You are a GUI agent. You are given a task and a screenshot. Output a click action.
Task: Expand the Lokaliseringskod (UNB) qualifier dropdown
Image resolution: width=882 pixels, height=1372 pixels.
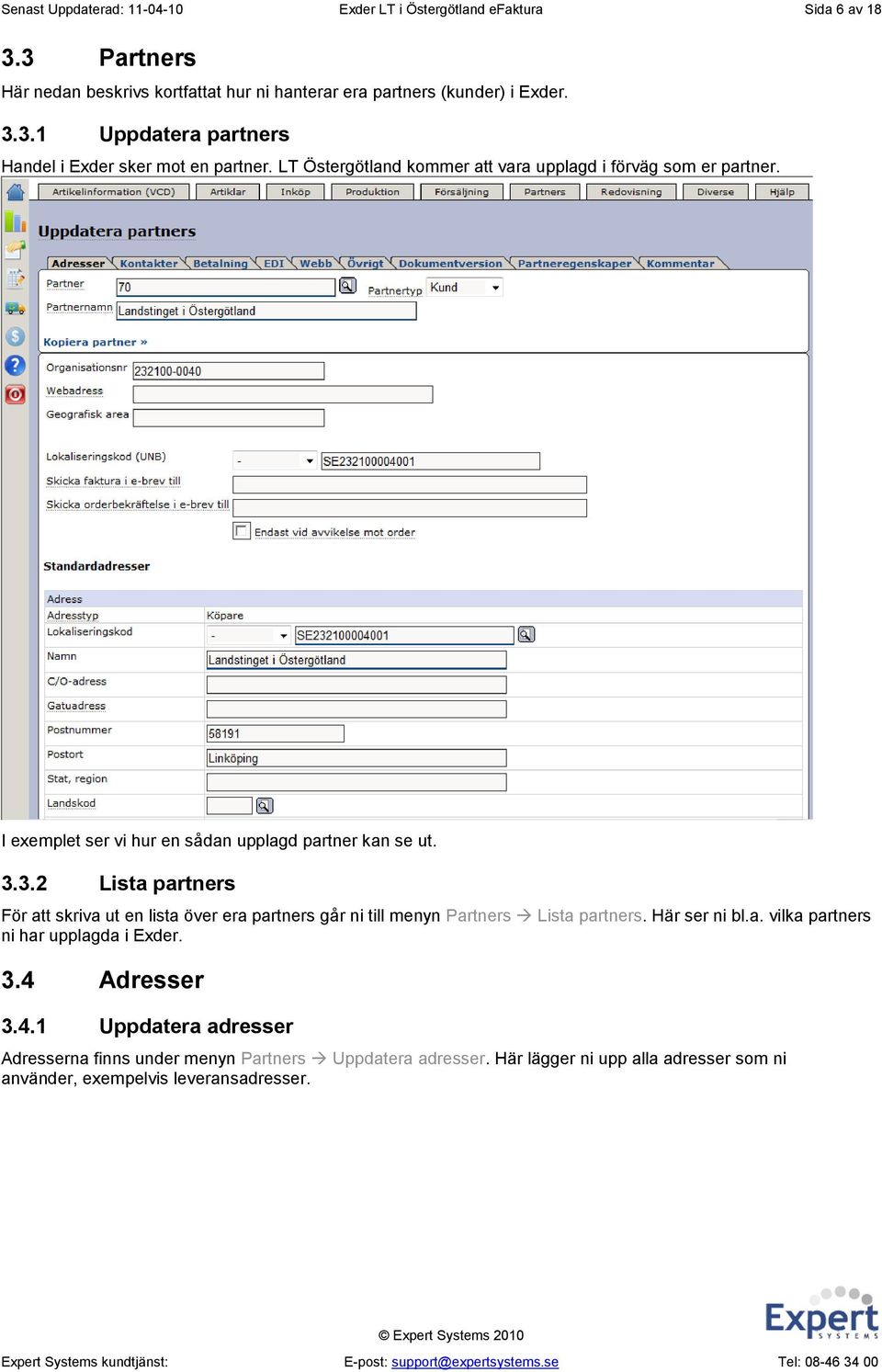click(276, 460)
